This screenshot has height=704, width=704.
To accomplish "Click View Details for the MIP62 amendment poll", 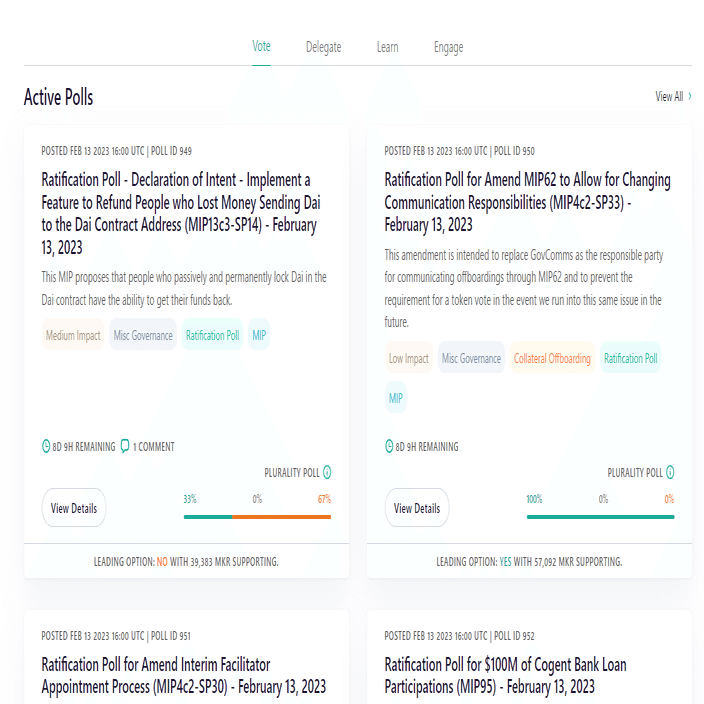I will pyautogui.click(x=417, y=508).
